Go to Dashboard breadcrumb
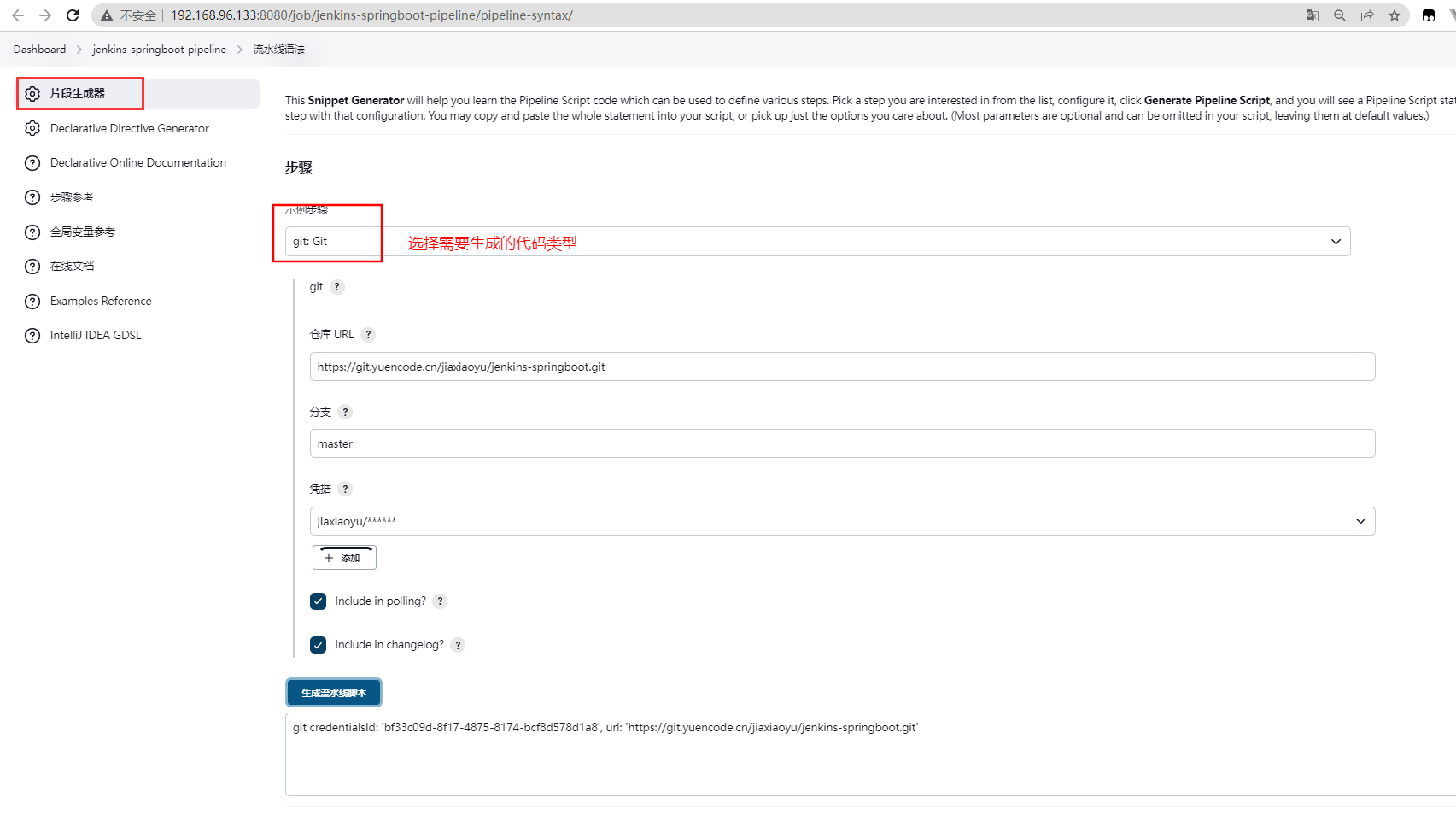 click(x=39, y=50)
